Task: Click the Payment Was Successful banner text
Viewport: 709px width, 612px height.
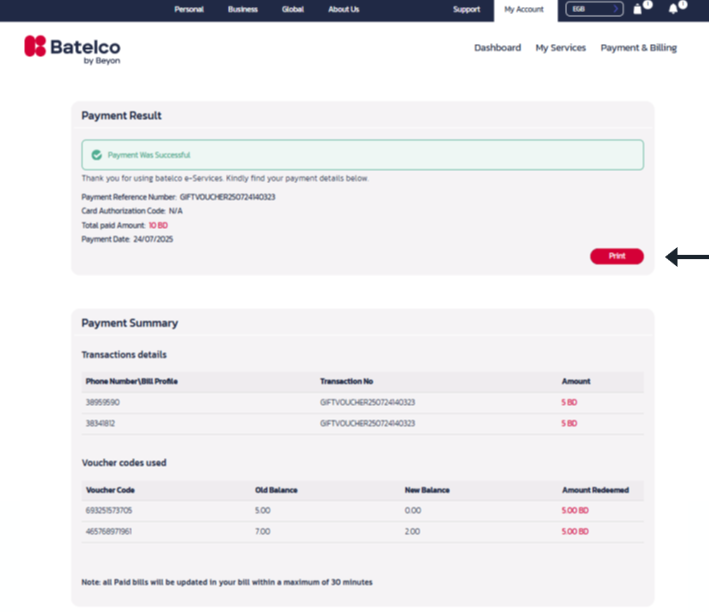Action: 149,155
